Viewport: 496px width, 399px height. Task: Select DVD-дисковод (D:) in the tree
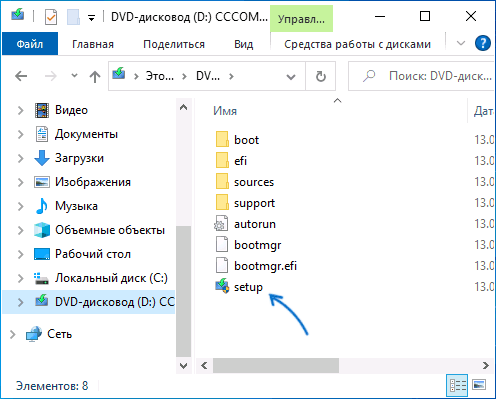pos(89,302)
